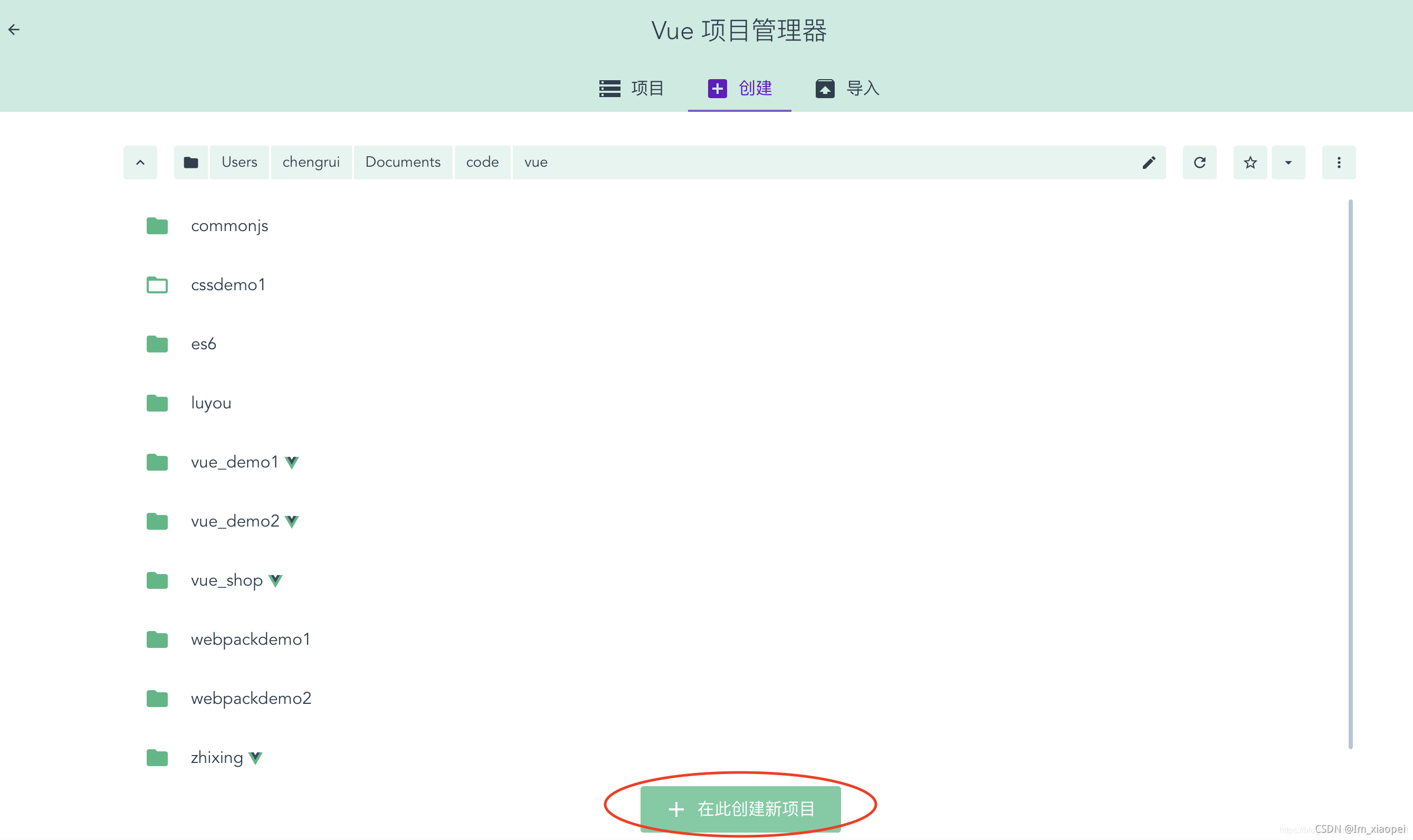Click the folder list vertical scrollbar
The height and width of the screenshot is (840, 1413).
click(1350, 474)
